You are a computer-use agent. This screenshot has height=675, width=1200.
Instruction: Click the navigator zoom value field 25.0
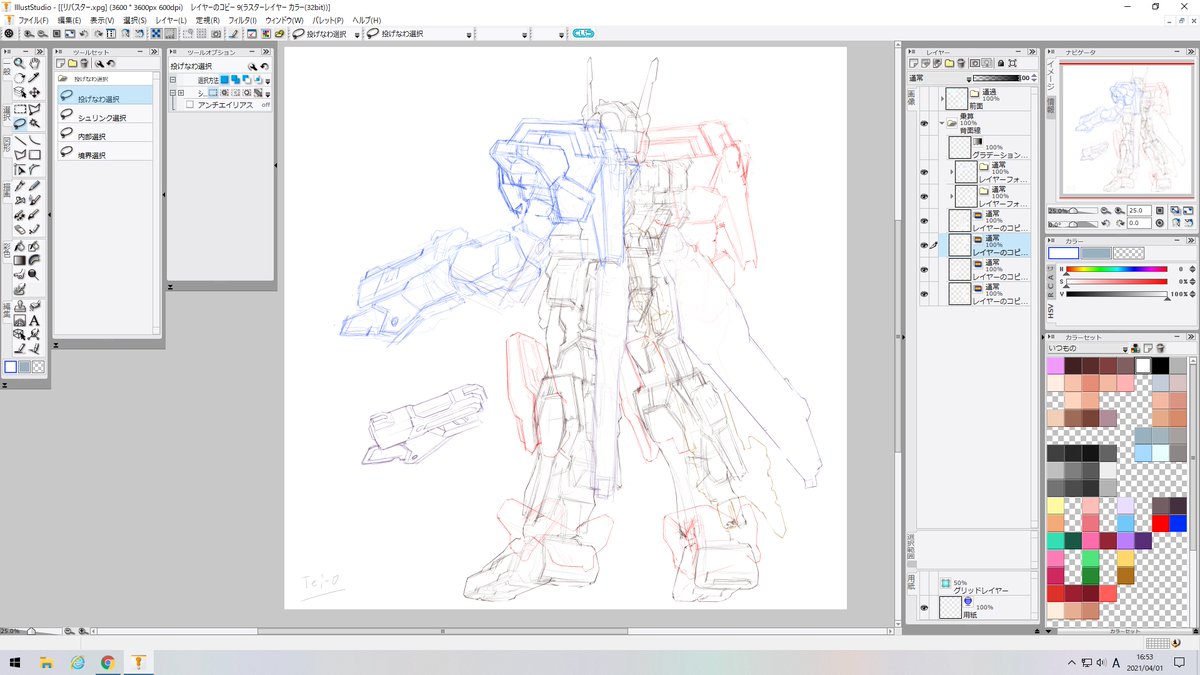coord(1139,210)
